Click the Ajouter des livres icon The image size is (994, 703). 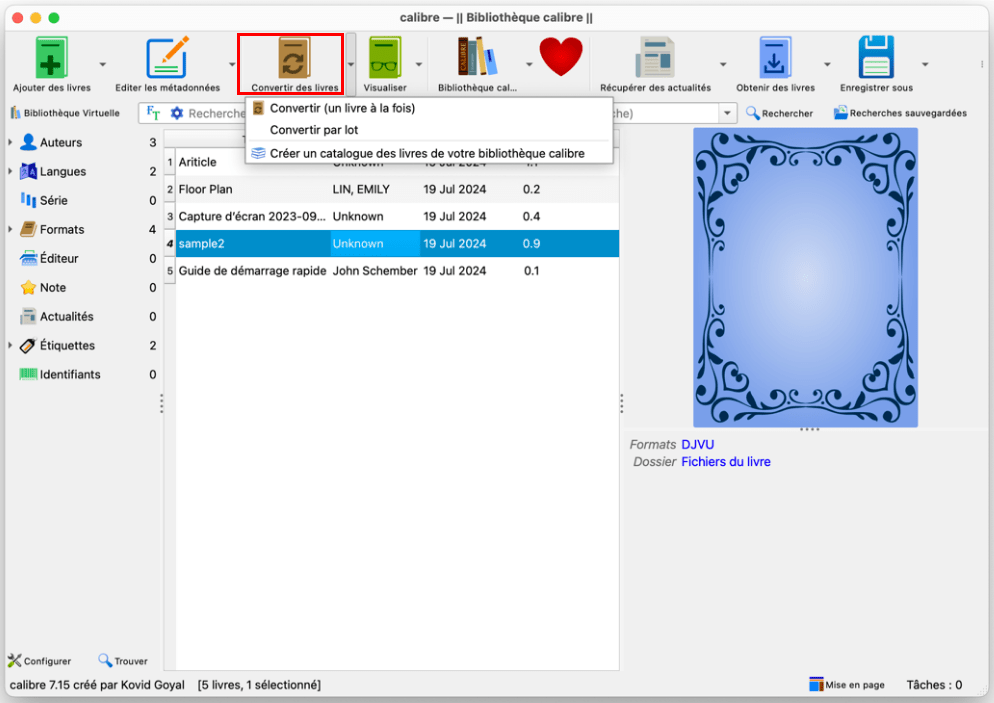click(51, 58)
